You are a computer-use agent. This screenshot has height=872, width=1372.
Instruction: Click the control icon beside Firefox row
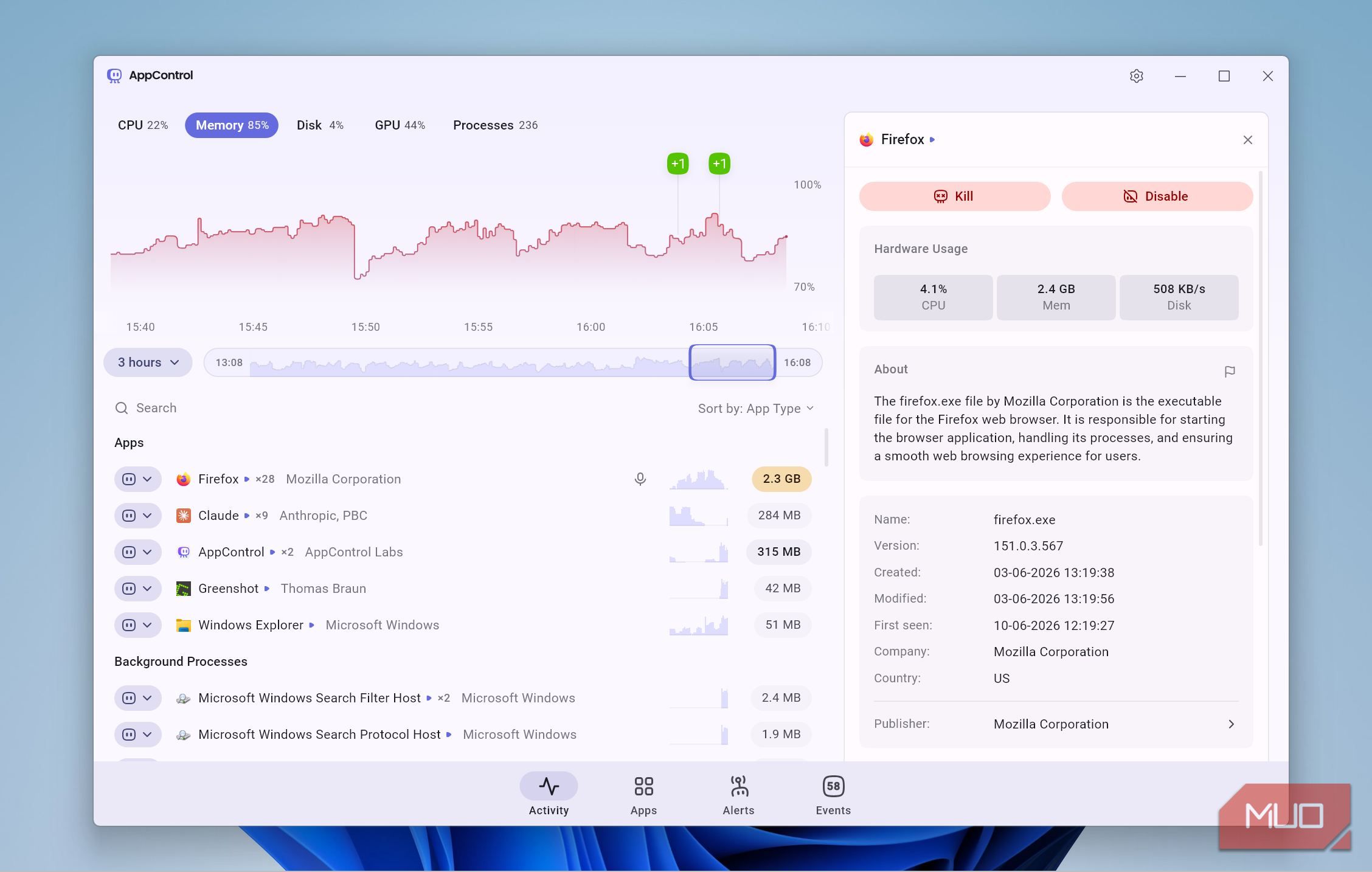point(129,479)
